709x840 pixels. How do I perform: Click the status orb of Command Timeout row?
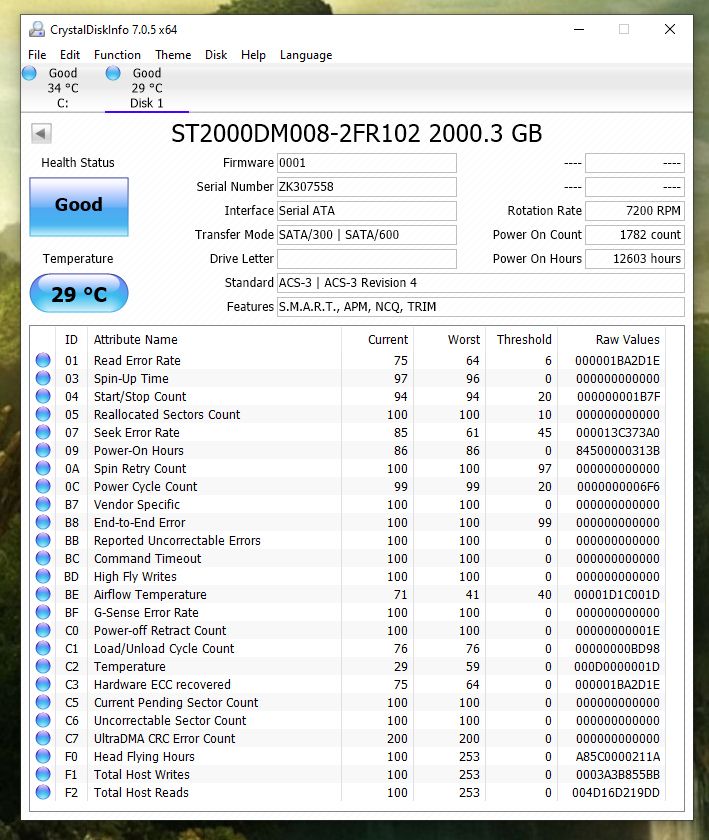coord(43,558)
